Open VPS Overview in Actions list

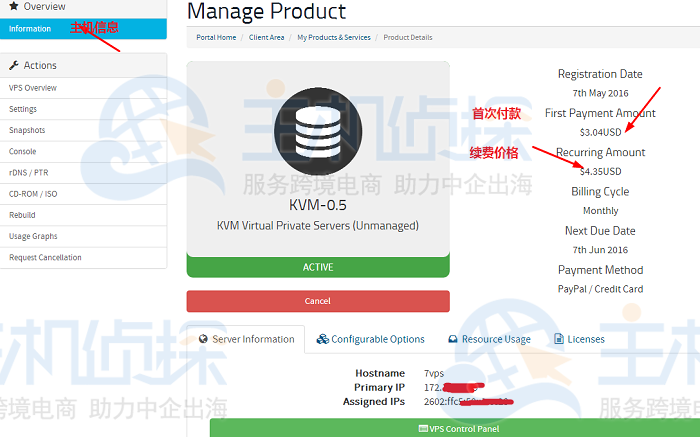tap(33, 88)
